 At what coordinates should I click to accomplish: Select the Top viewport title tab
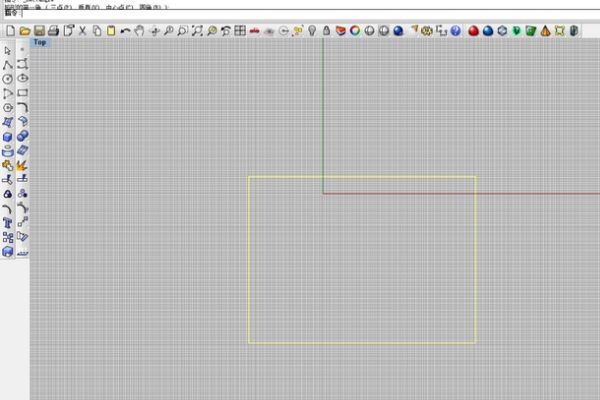pyautogui.click(x=40, y=42)
